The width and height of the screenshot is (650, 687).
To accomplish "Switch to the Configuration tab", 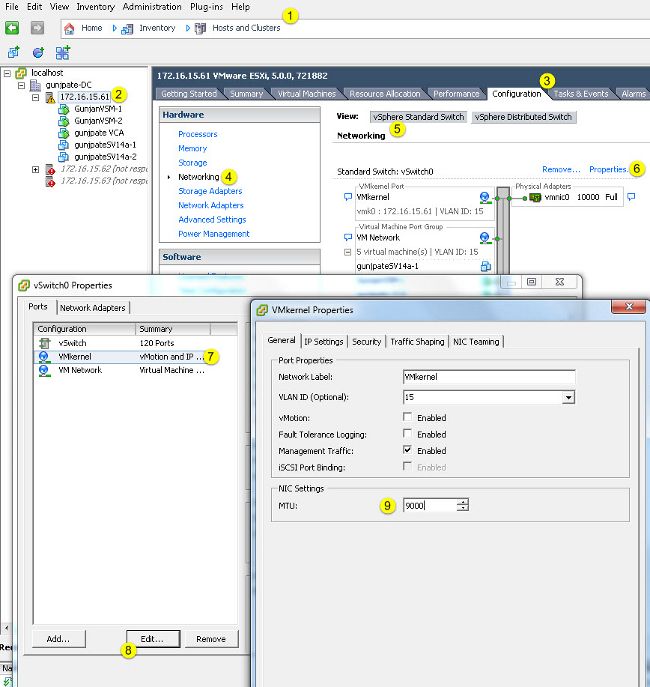I will [x=516, y=94].
